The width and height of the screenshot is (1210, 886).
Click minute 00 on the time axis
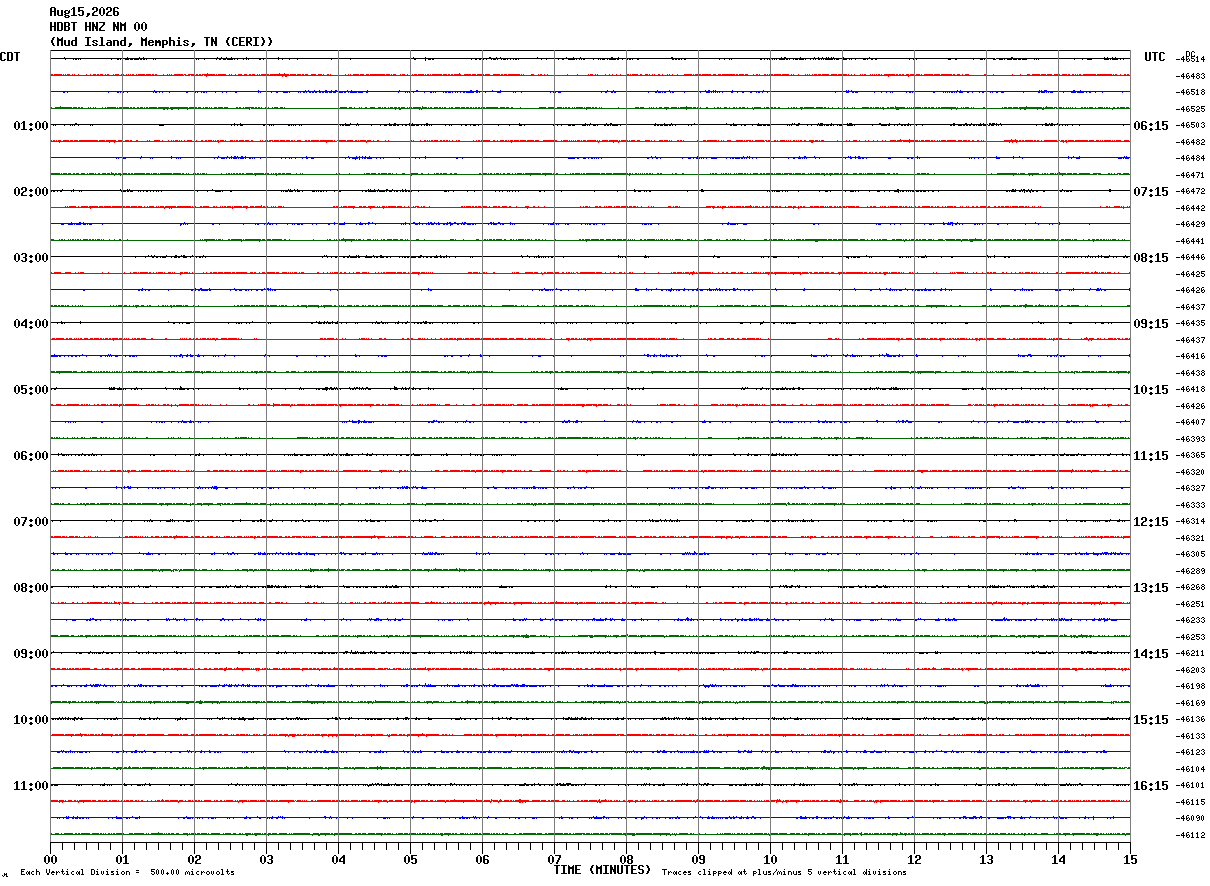50,859
